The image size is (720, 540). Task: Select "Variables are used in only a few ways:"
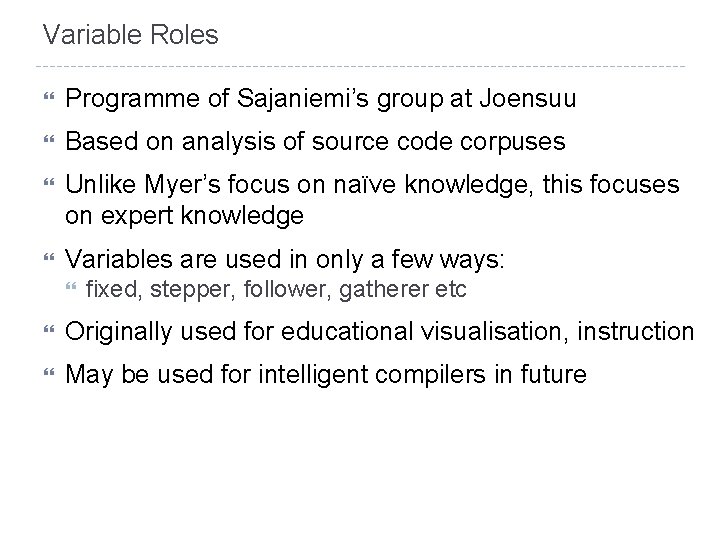click(285, 262)
